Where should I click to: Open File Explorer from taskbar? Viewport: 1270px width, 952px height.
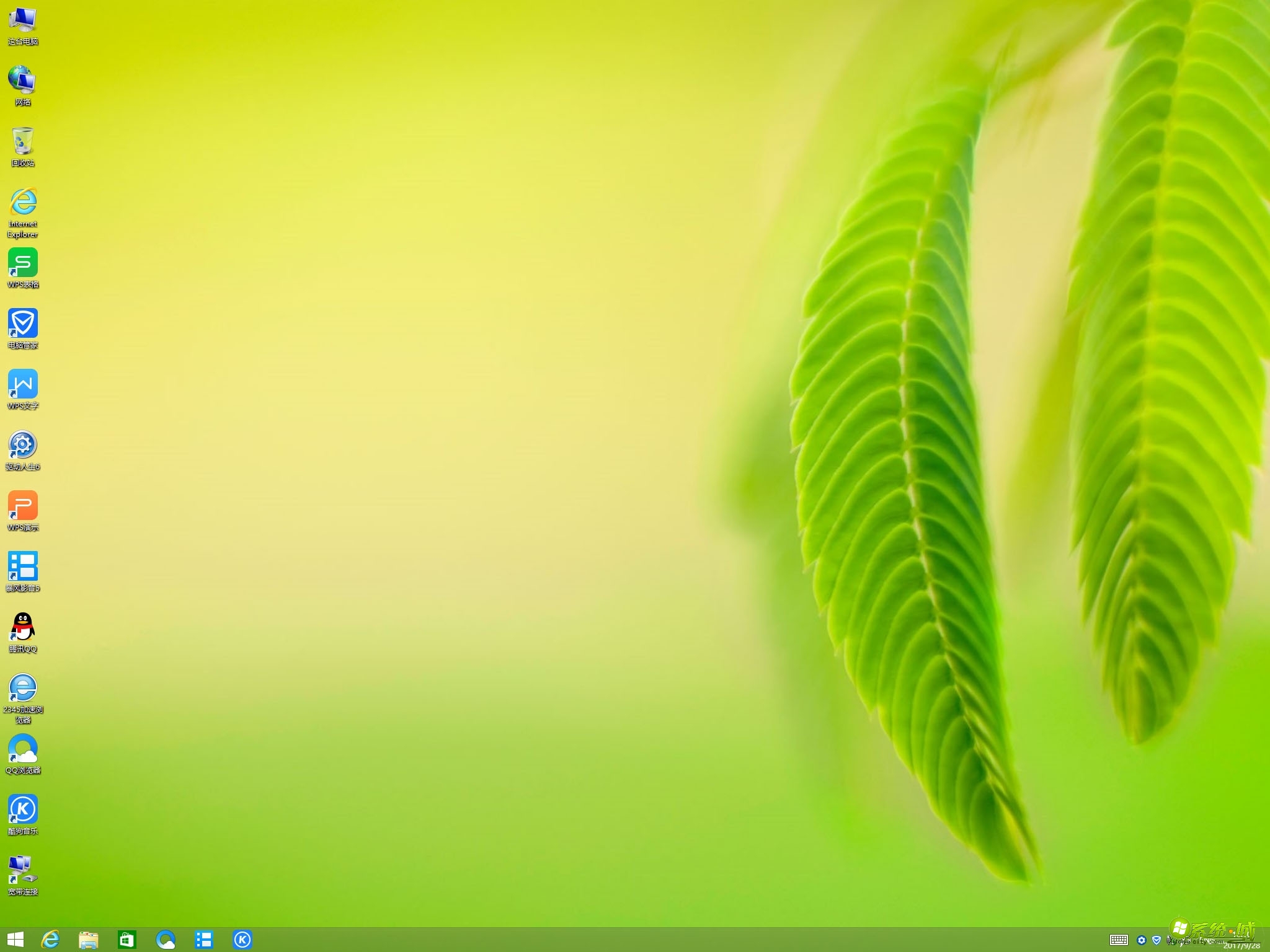pos(89,940)
